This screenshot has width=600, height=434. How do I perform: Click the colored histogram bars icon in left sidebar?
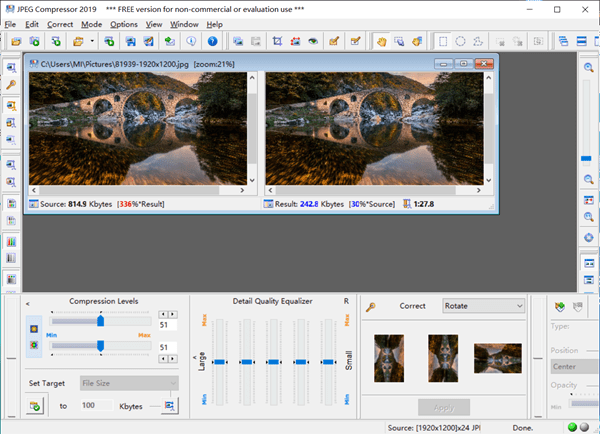pos(11,241)
